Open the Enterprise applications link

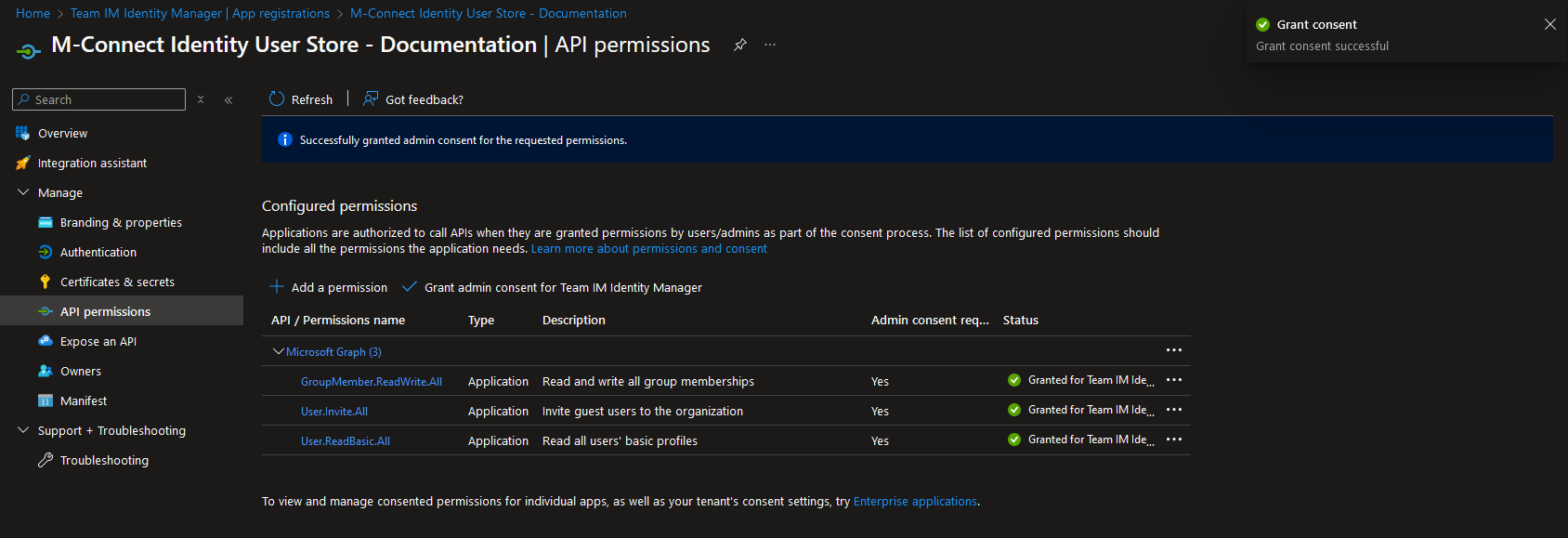click(x=915, y=501)
